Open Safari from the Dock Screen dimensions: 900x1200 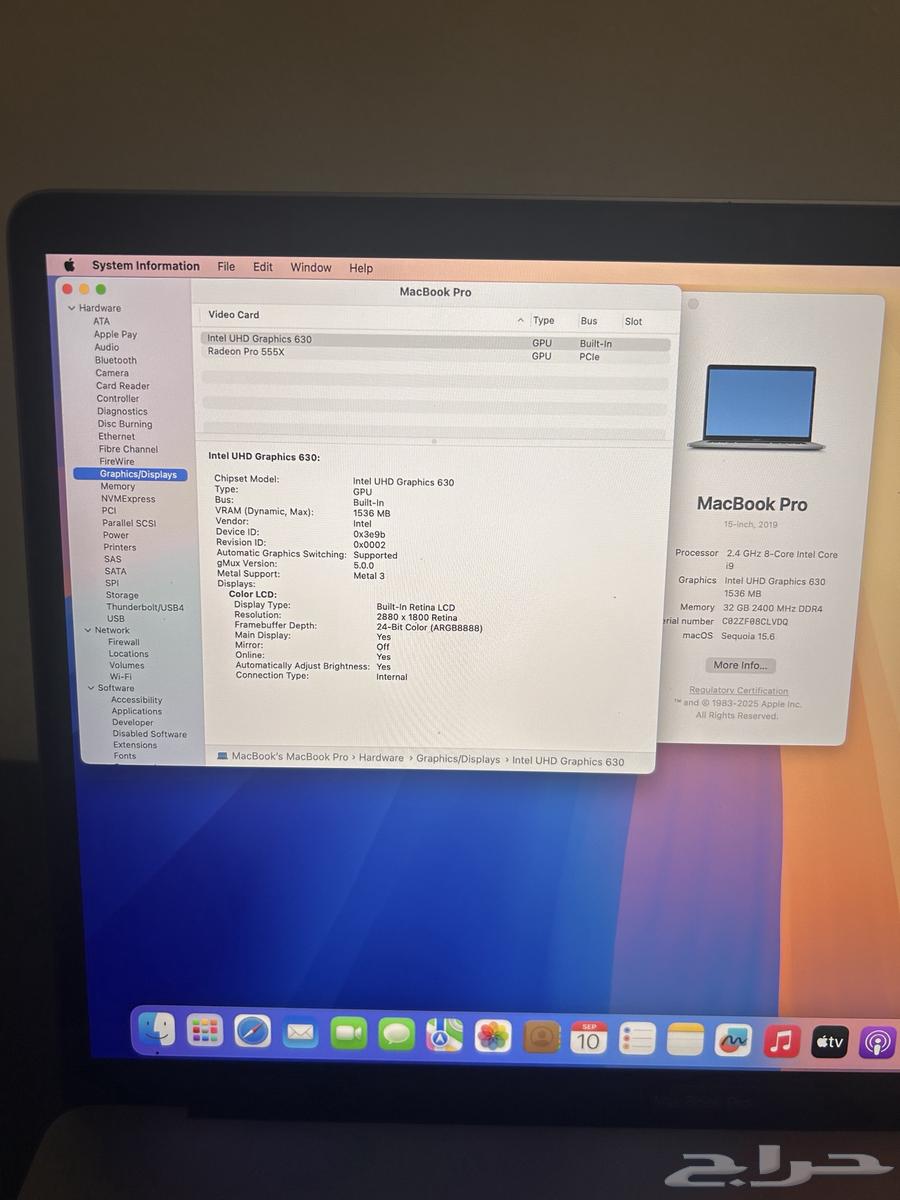[252, 1032]
